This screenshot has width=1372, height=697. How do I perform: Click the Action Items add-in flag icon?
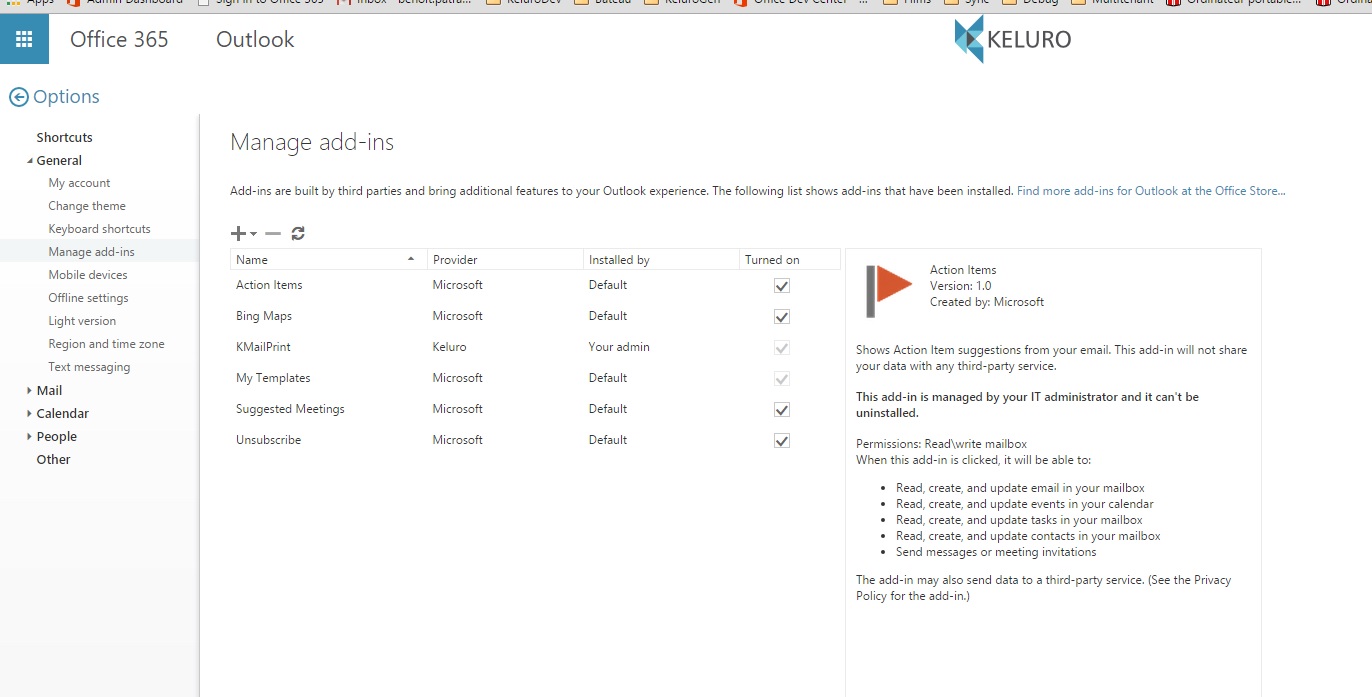click(889, 291)
